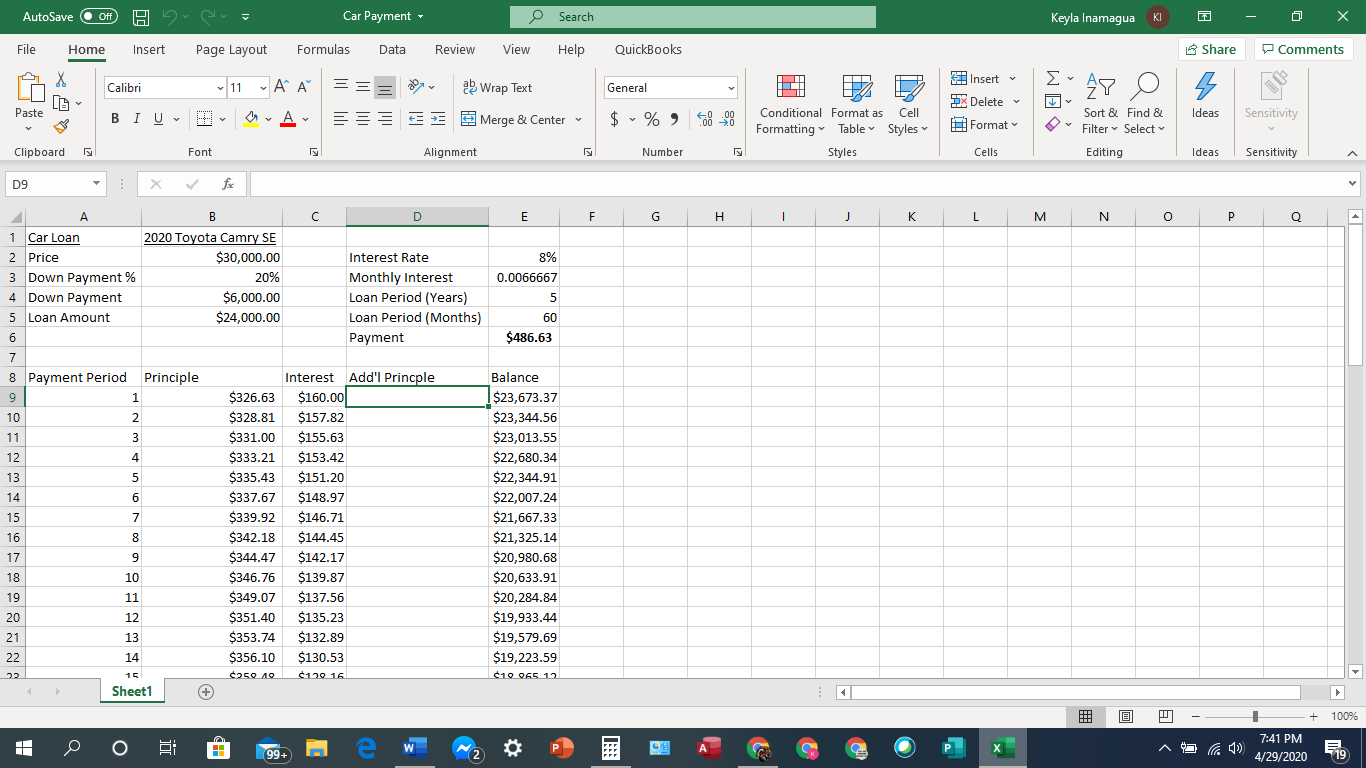Open the Font name dropdown
The image size is (1366, 768).
pos(220,88)
